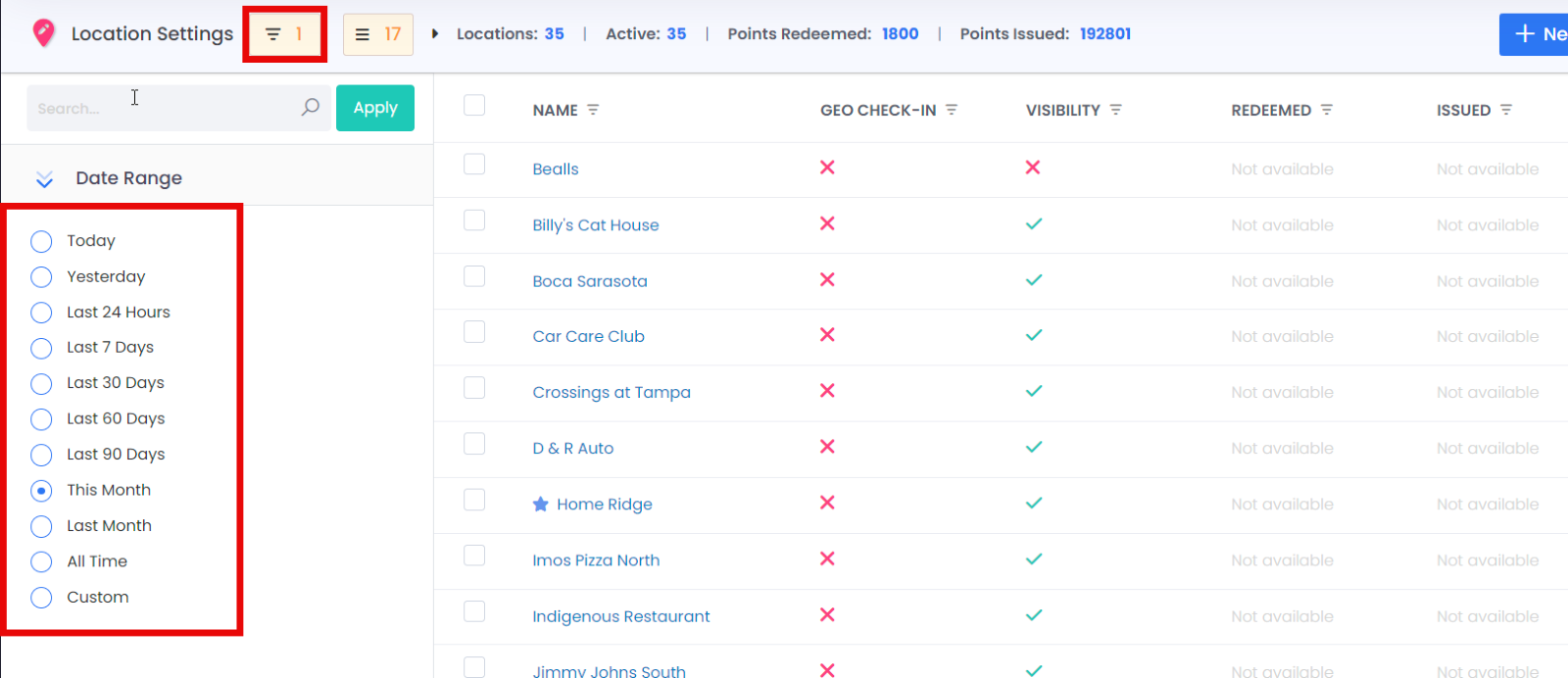Tick the checkbox for Imos Pizza North

(474, 556)
